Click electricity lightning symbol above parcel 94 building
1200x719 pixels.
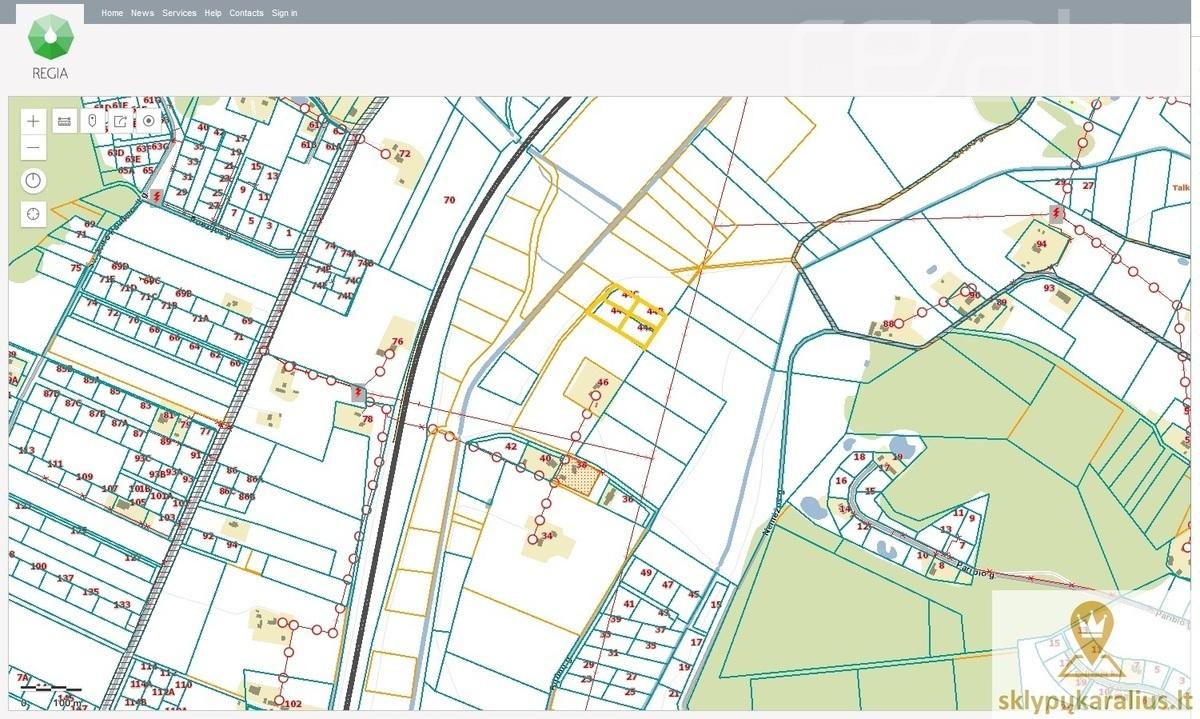click(x=1056, y=213)
